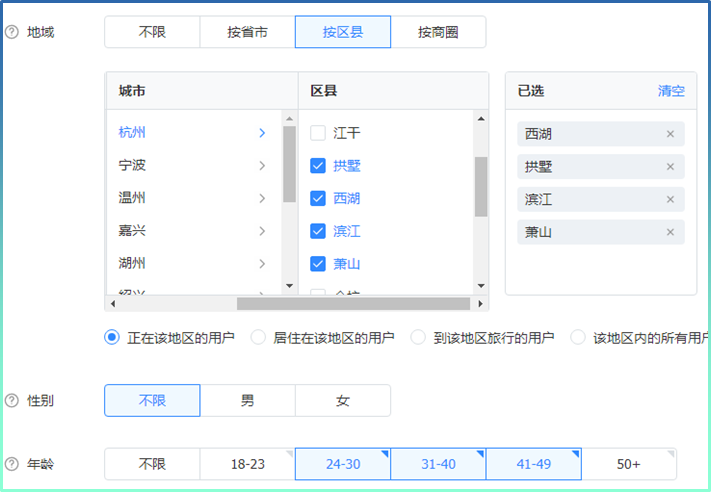Switch region mode to 按区县
Image resolution: width=711 pixels, height=492 pixels.
click(343, 32)
